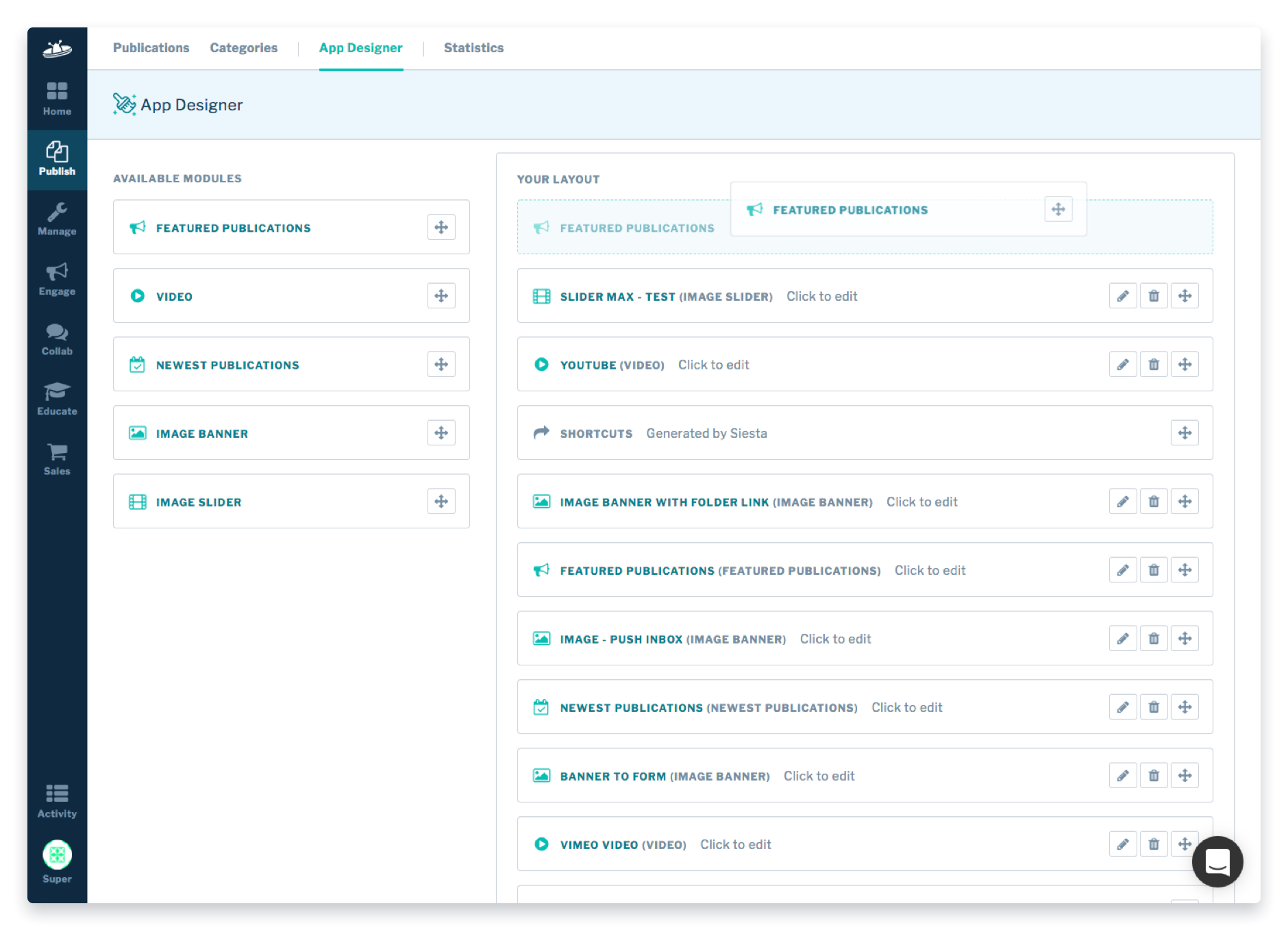Click 'Click to edit' on YouTube (Video)
Viewport: 1288px width, 932px height.
point(713,365)
